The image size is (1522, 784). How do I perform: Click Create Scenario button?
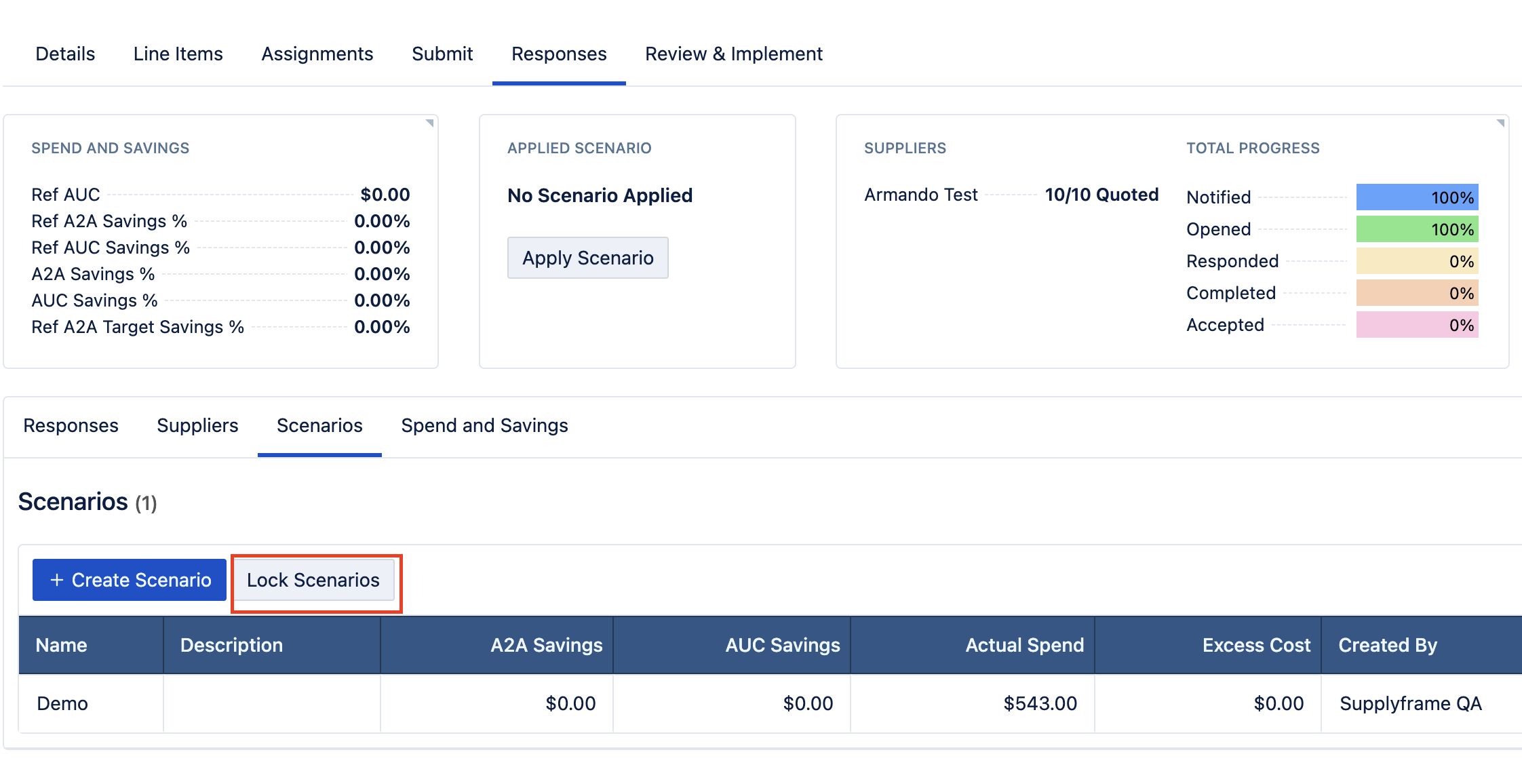pos(130,580)
